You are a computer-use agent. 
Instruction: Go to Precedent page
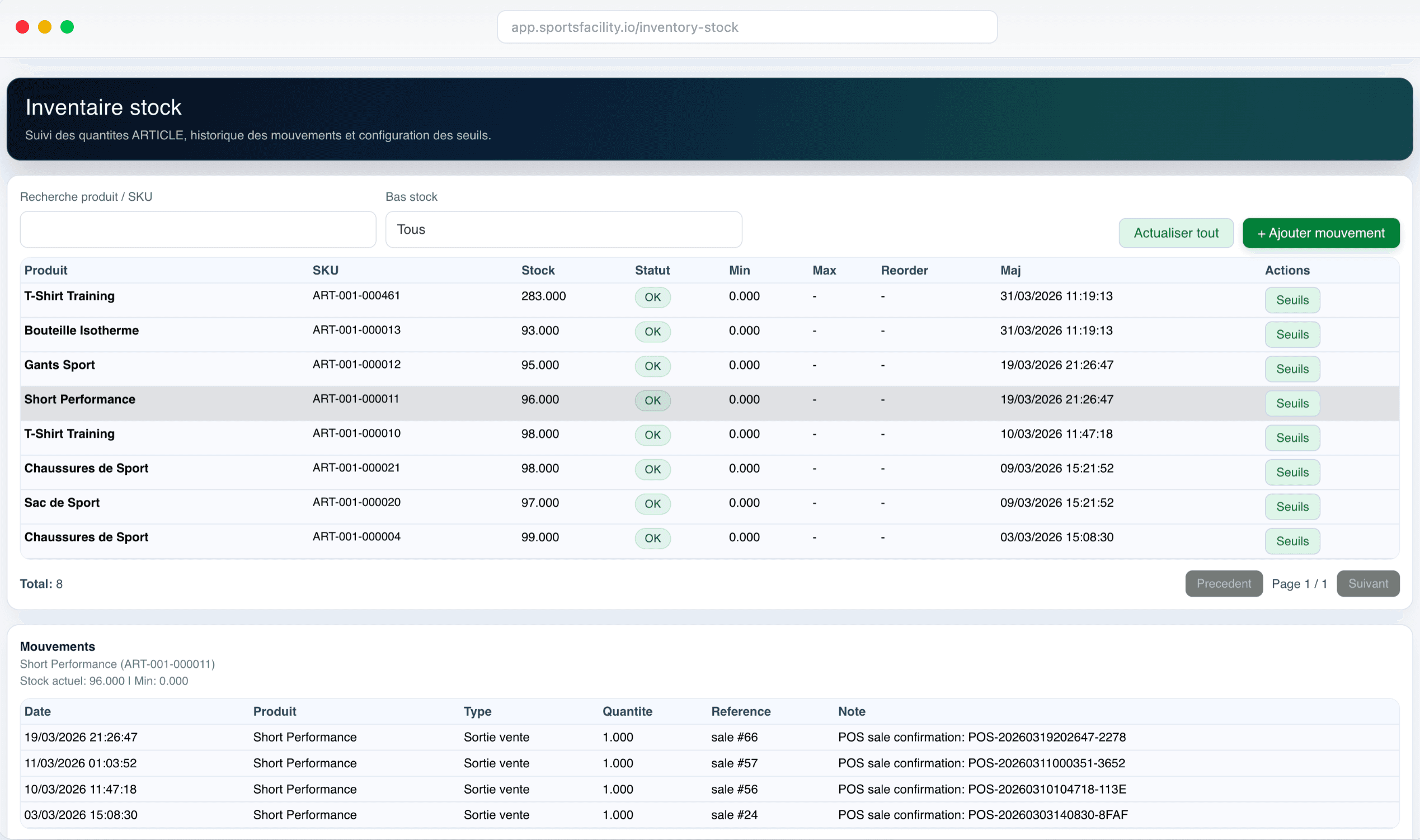click(1223, 584)
